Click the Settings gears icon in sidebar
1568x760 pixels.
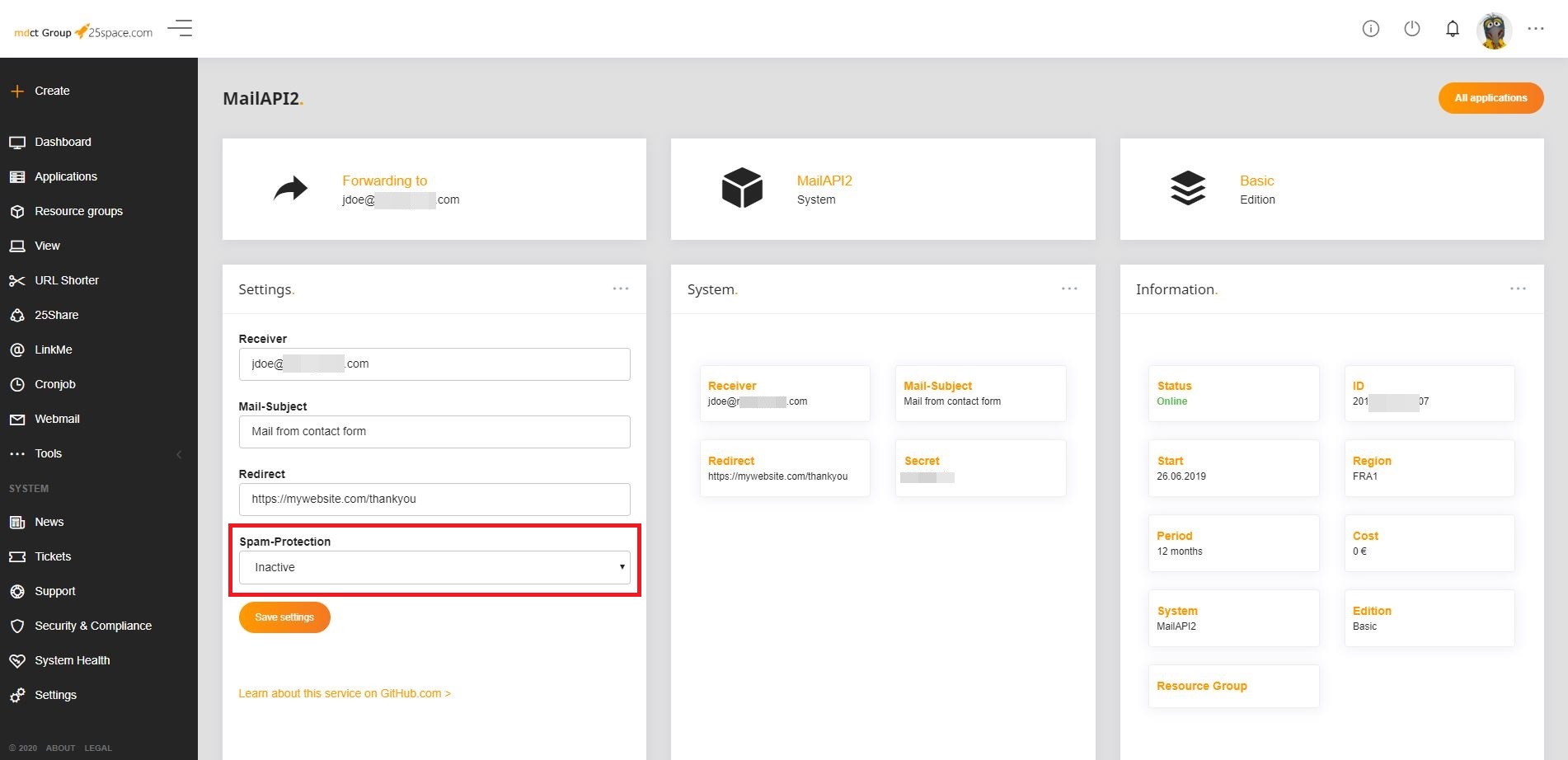17,695
